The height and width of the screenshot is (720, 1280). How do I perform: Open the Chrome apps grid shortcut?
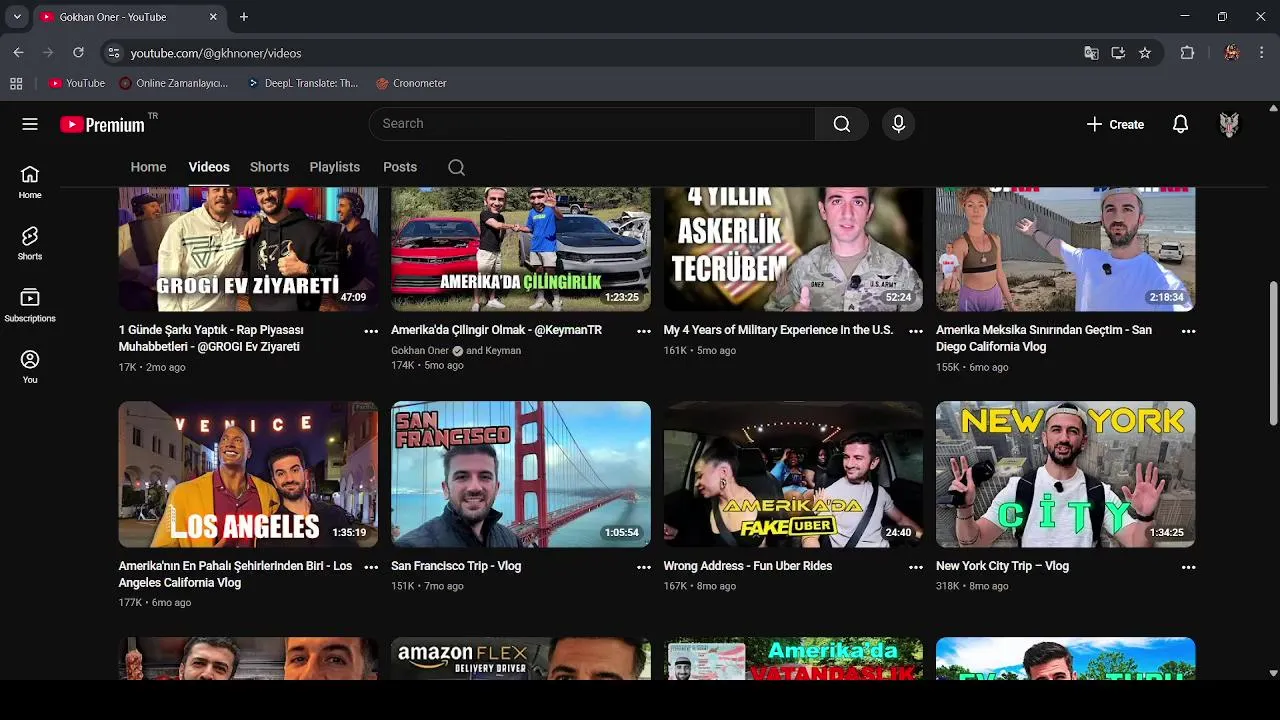[x=16, y=83]
